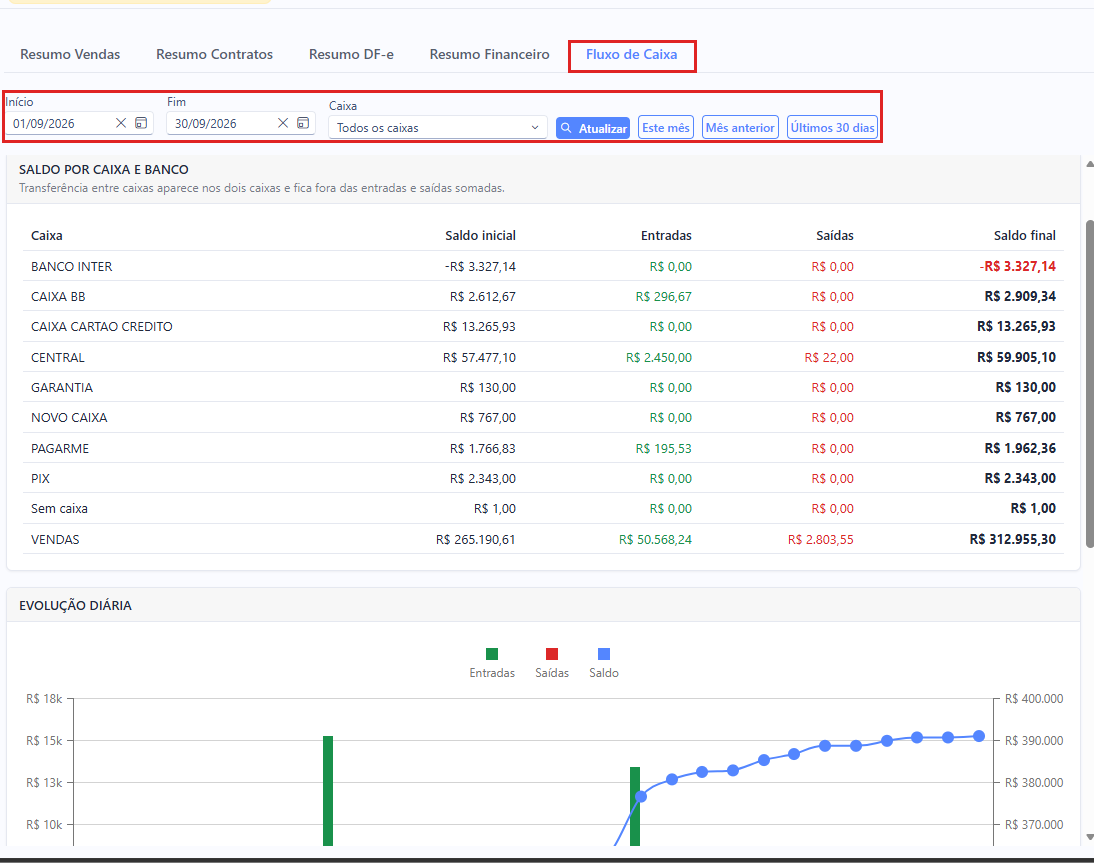Click the EVOLUÇÃO DIÁRIA section title
This screenshot has height=863, width=1094.
pyautogui.click(x=75, y=606)
